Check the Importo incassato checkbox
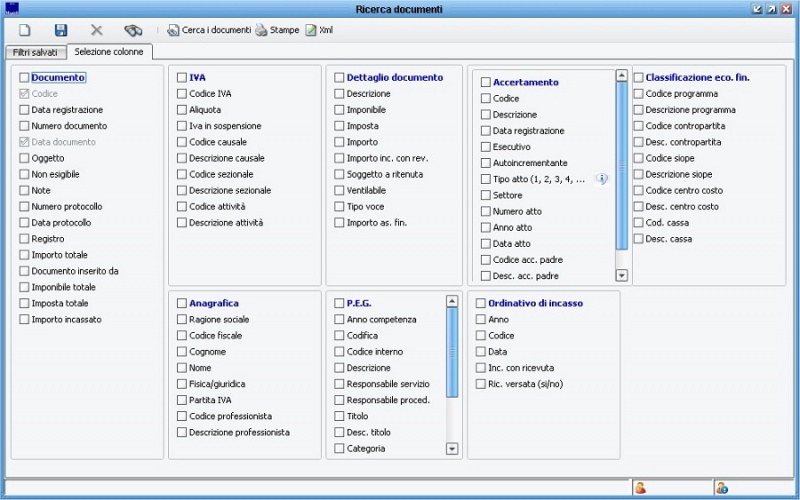 point(24,319)
